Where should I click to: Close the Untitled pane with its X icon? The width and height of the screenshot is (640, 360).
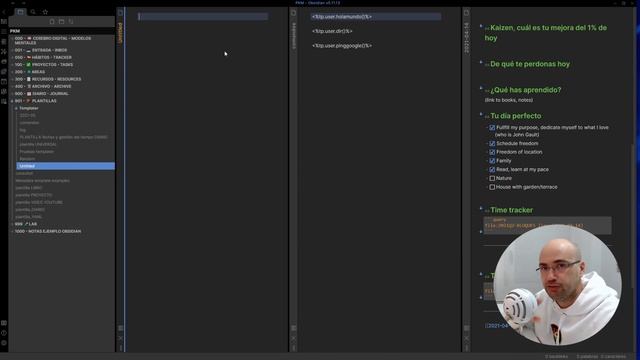[x=121, y=338]
